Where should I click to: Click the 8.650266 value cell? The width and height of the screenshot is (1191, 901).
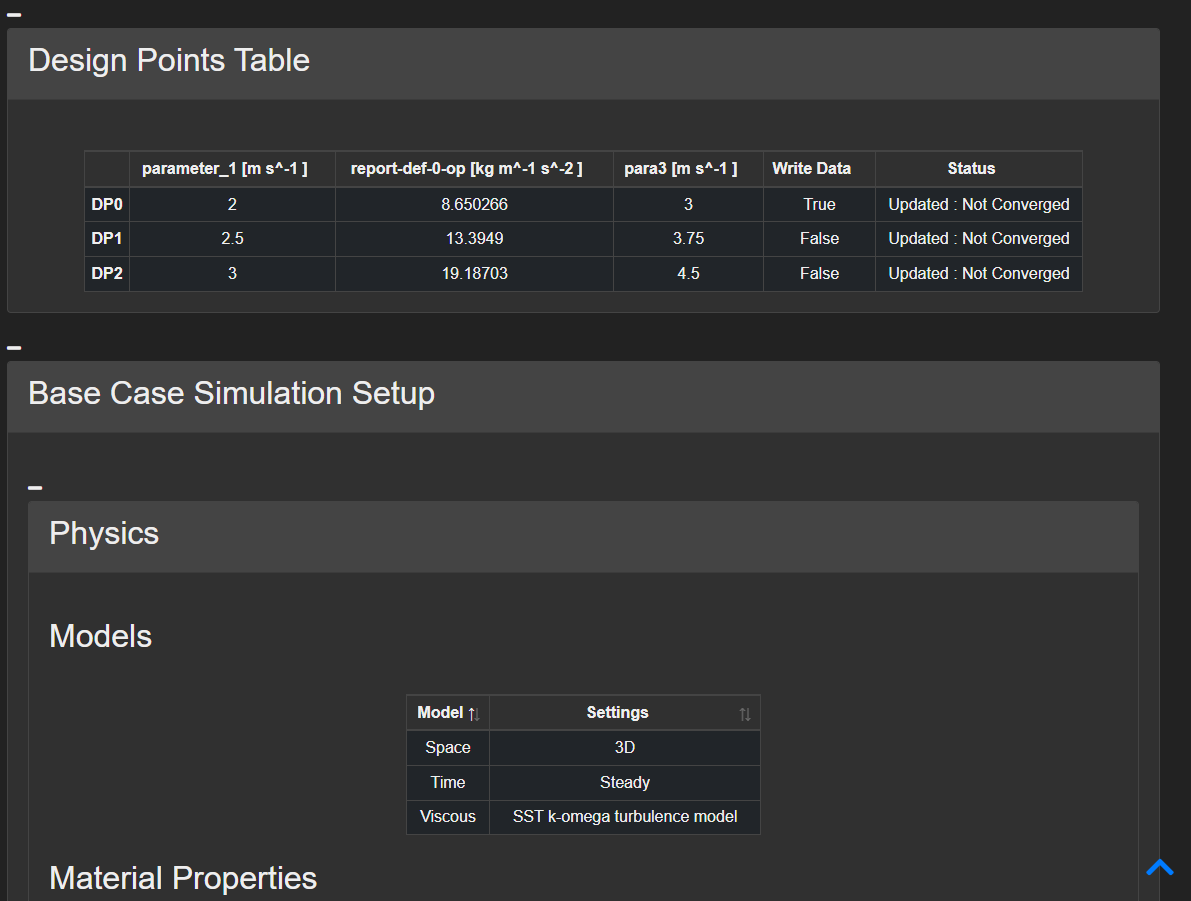[x=474, y=204]
